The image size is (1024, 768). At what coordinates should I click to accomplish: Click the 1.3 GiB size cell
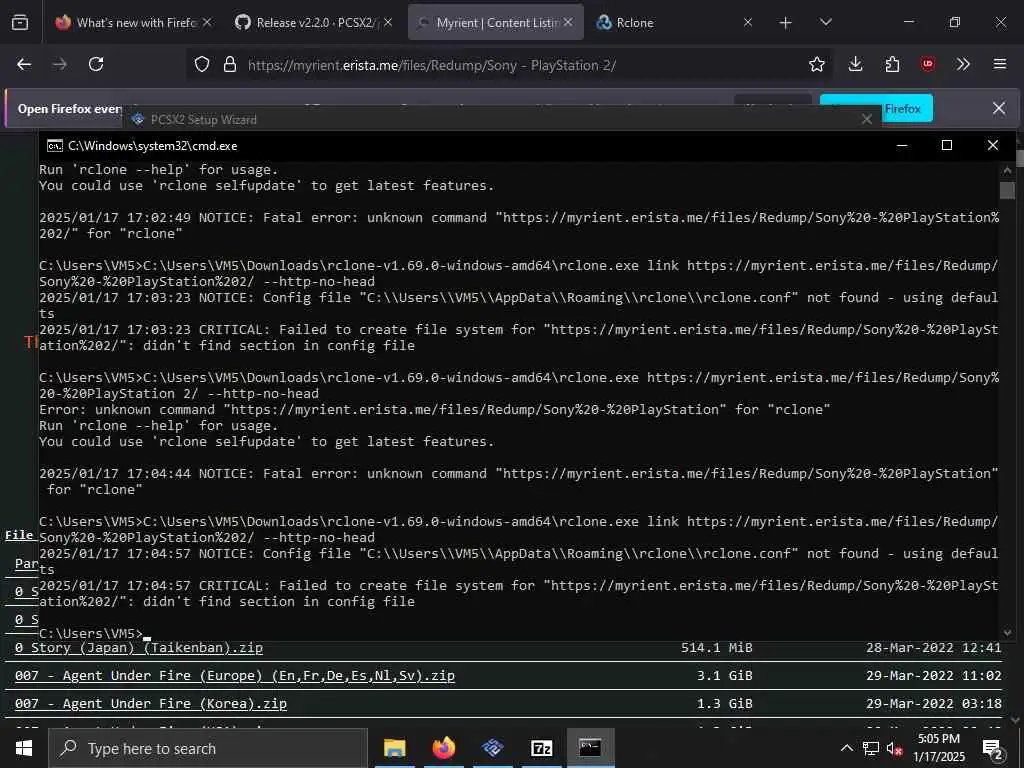(724, 704)
